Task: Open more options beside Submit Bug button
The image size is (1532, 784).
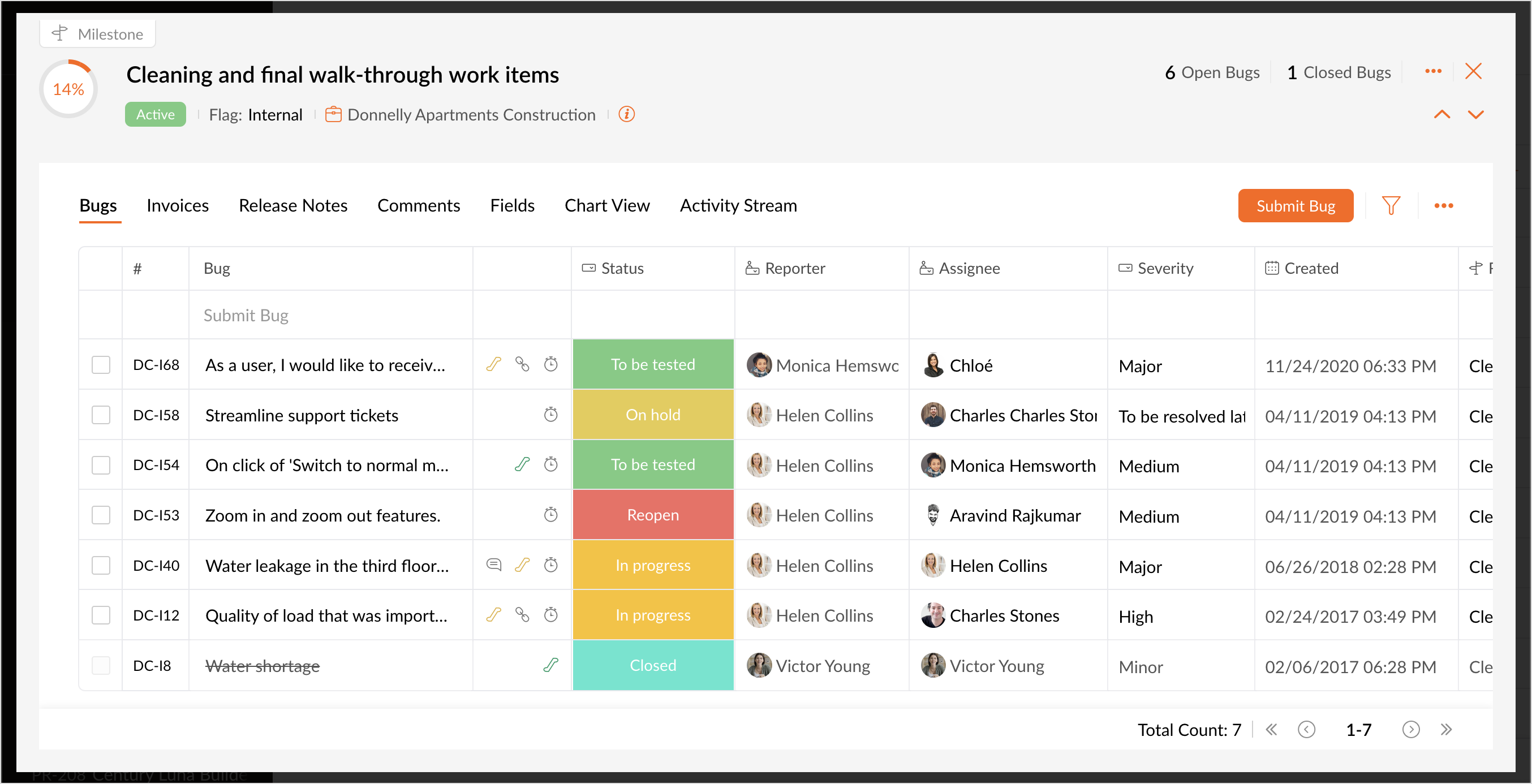Action: pos(1443,206)
